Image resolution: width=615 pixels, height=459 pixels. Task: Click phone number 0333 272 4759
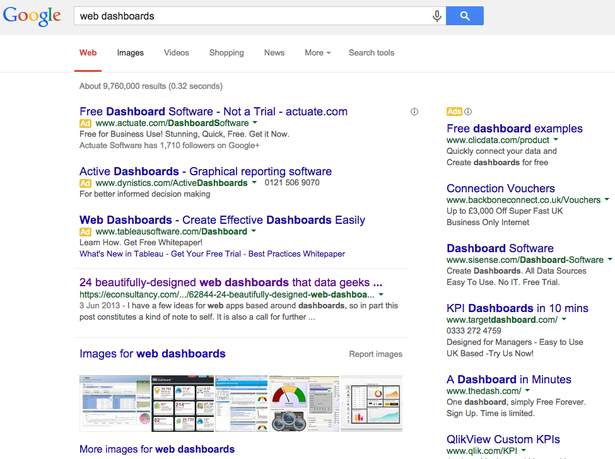click(474, 331)
